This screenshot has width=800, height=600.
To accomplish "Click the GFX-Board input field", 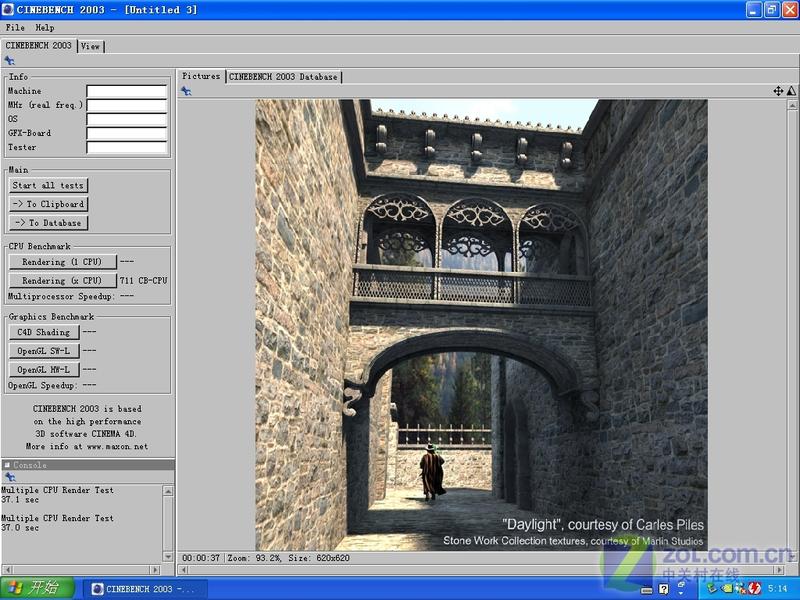I will point(127,134).
